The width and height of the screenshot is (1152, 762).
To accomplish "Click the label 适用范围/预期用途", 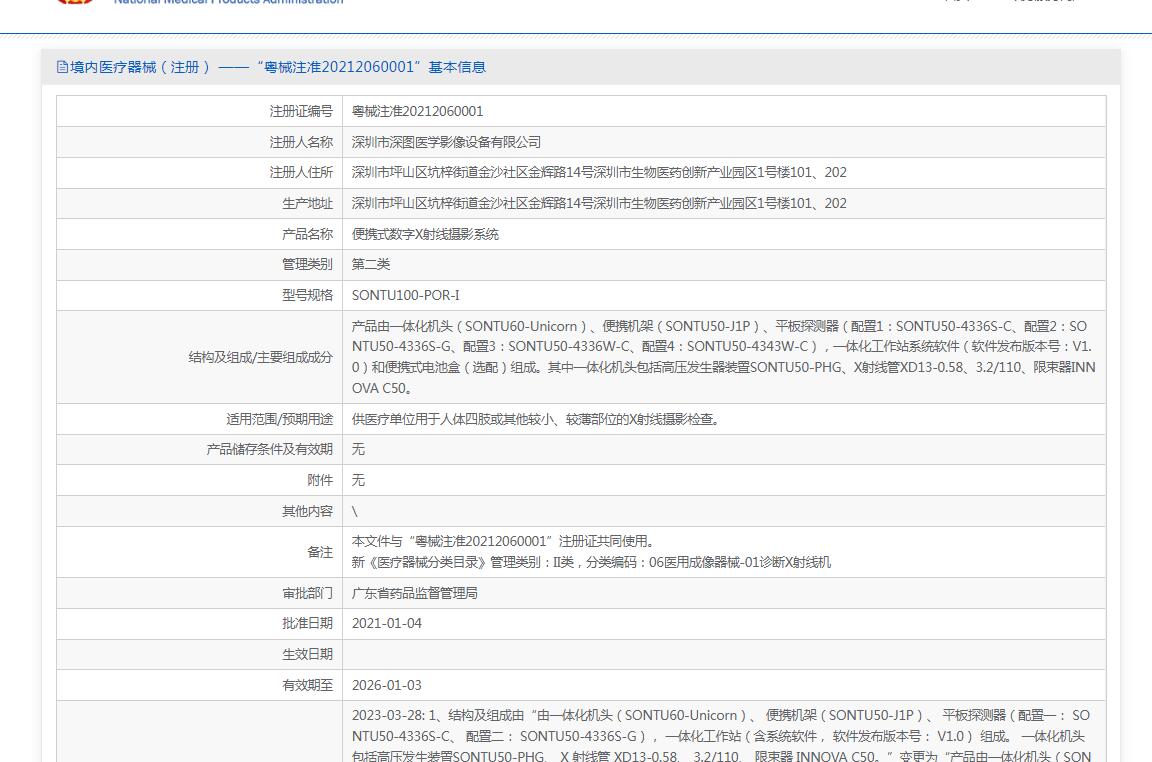I will tap(279, 419).
